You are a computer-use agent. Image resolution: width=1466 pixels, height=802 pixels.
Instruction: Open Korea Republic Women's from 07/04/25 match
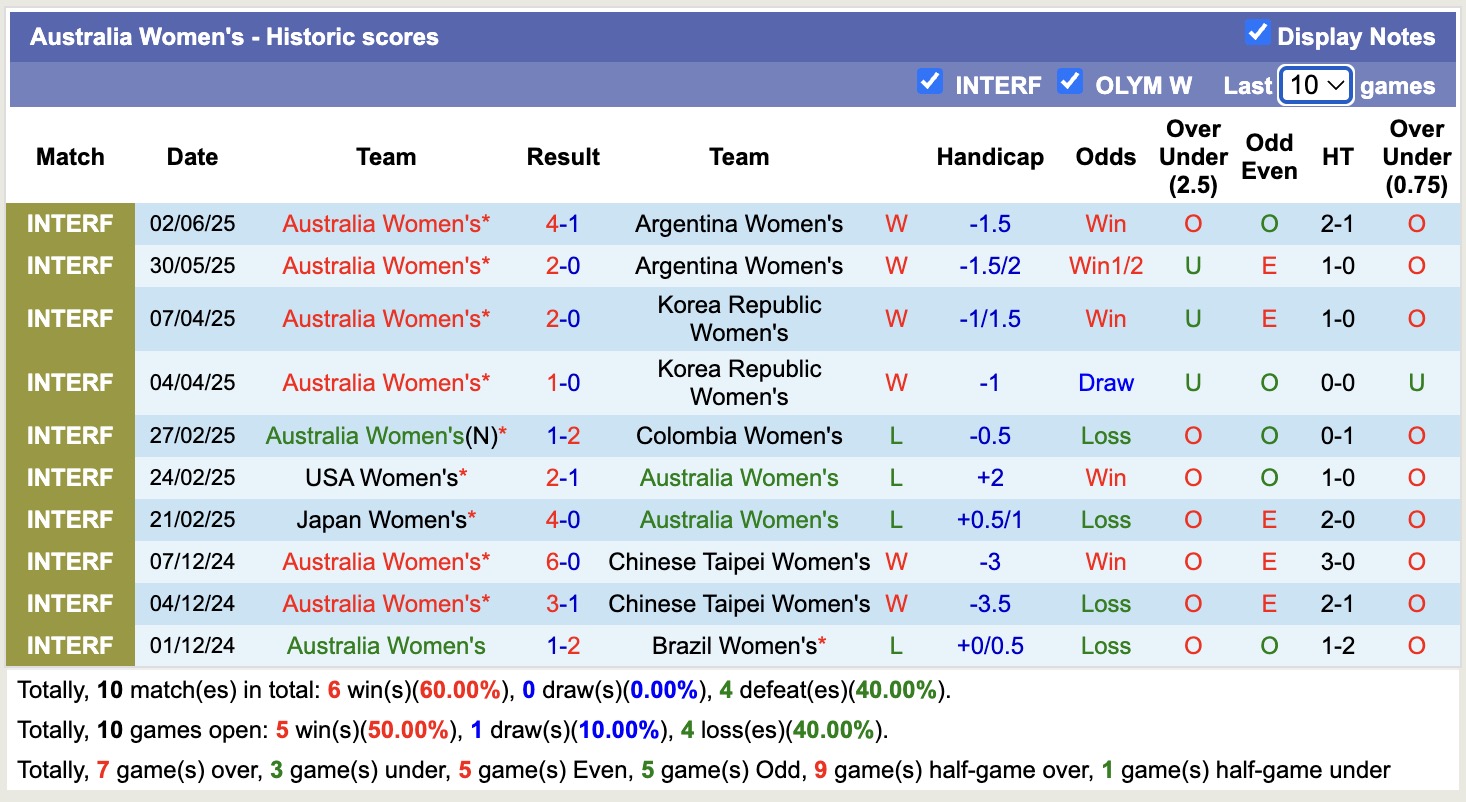[x=739, y=319]
